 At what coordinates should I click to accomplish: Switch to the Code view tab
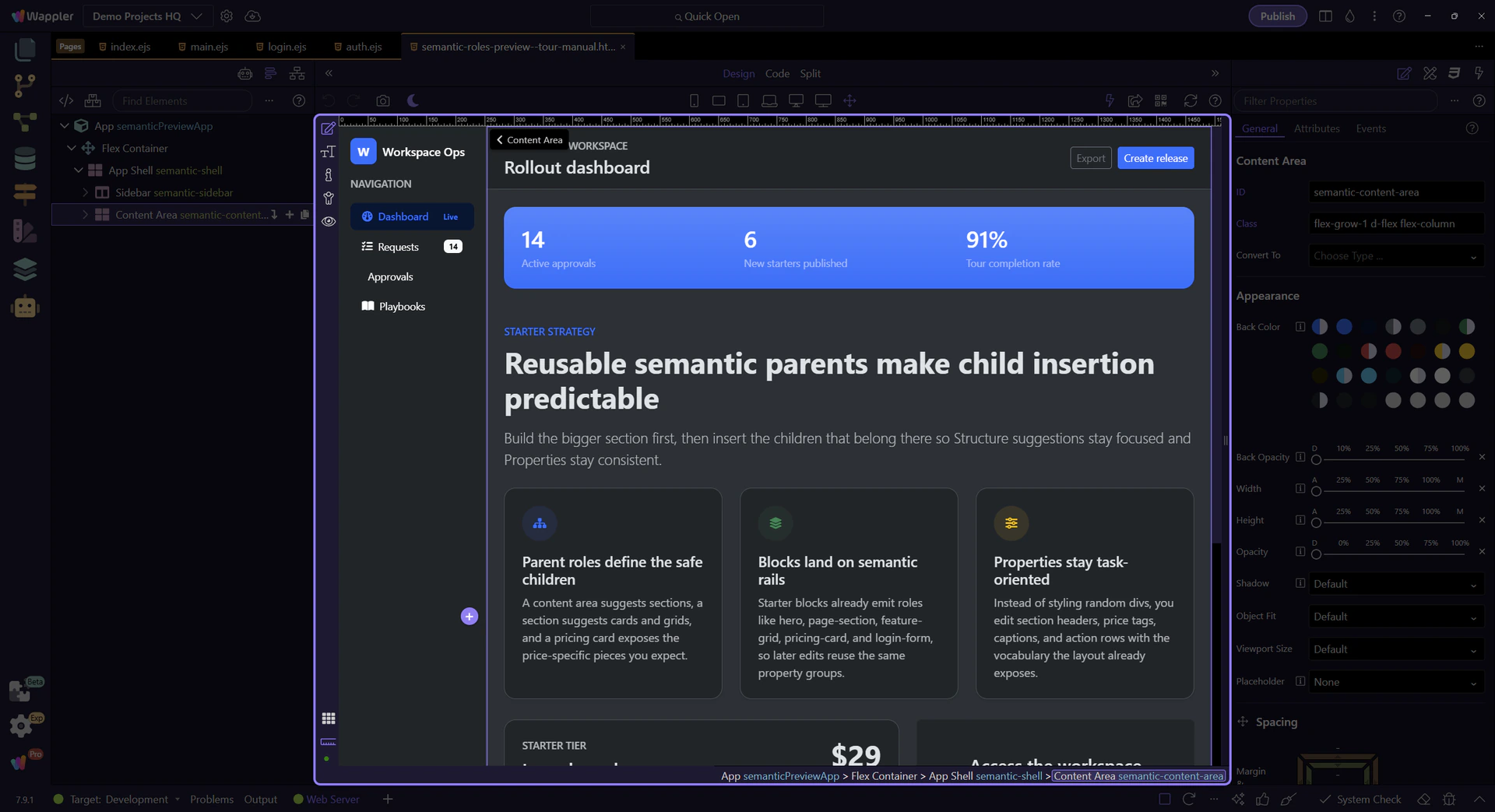point(776,73)
